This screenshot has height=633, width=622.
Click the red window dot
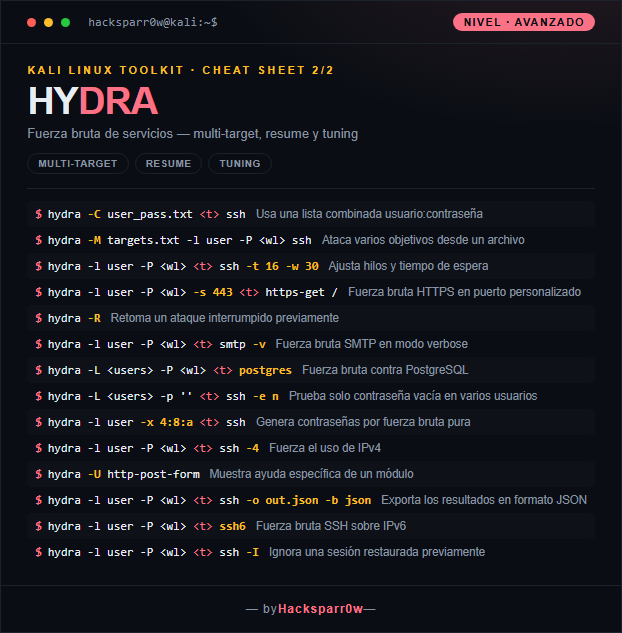tap(31, 23)
